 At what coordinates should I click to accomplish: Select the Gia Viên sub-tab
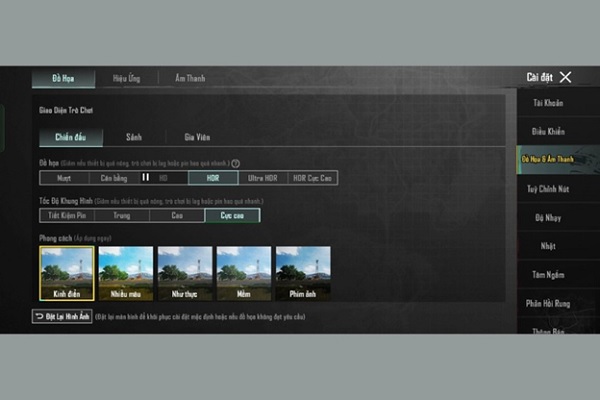[x=197, y=137]
